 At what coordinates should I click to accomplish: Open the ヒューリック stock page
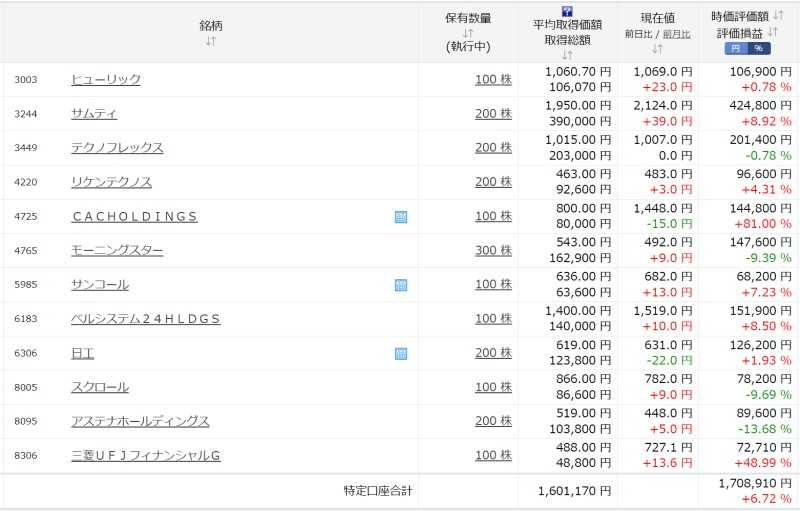(106, 79)
